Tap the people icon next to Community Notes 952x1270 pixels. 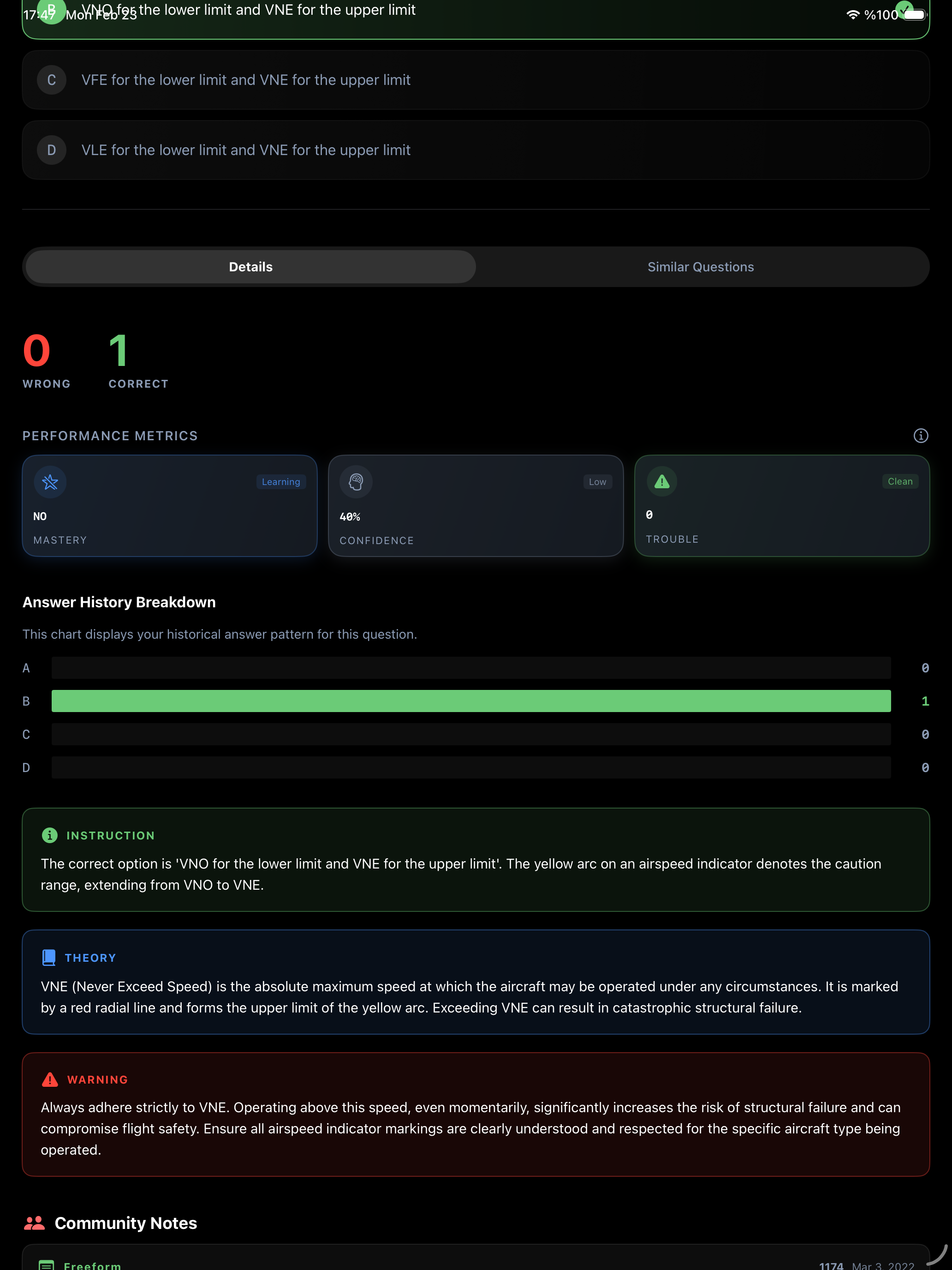(35, 1222)
